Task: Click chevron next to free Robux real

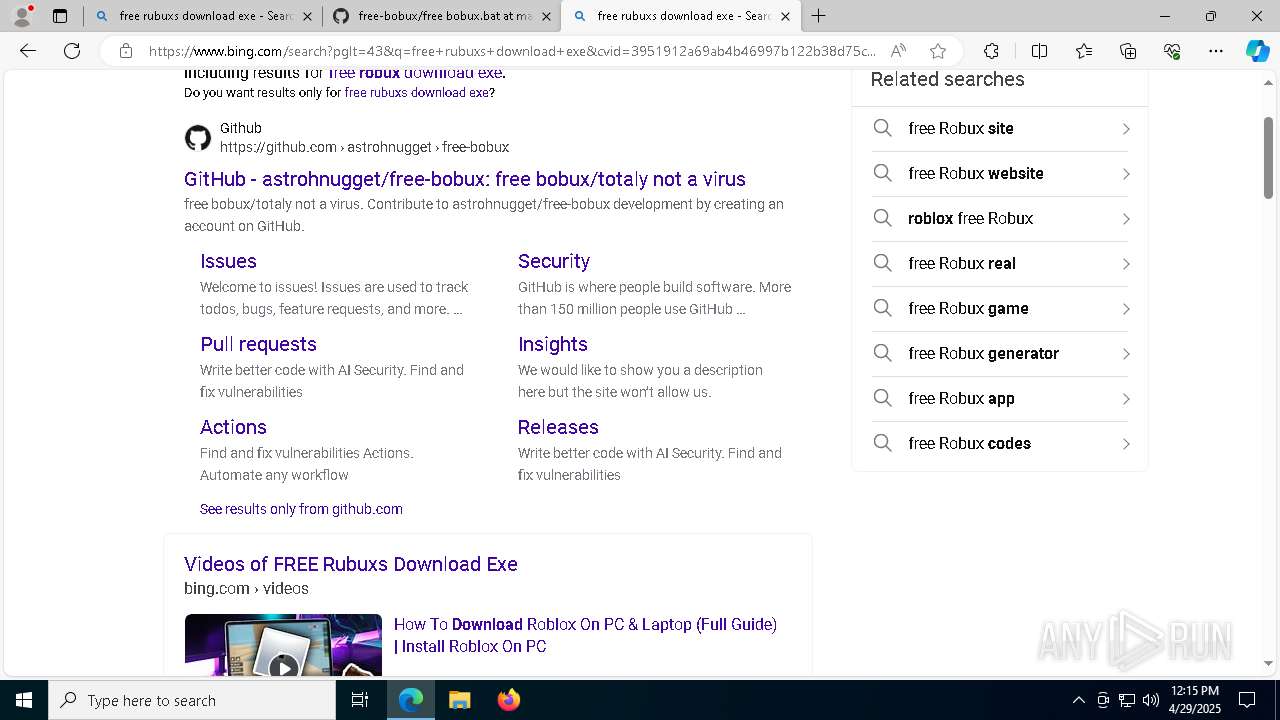Action: click(1126, 264)
